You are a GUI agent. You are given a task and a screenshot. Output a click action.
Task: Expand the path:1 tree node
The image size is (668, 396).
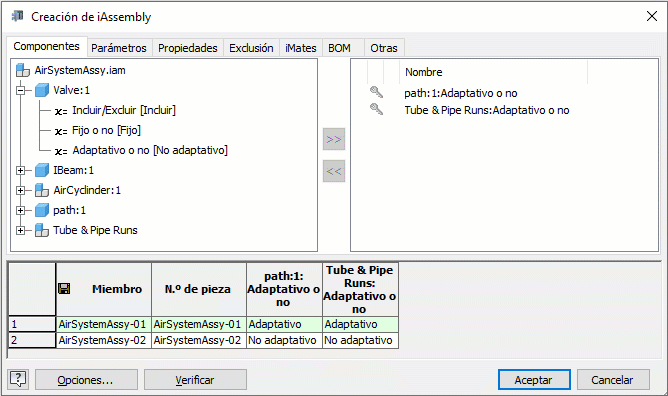20,210
